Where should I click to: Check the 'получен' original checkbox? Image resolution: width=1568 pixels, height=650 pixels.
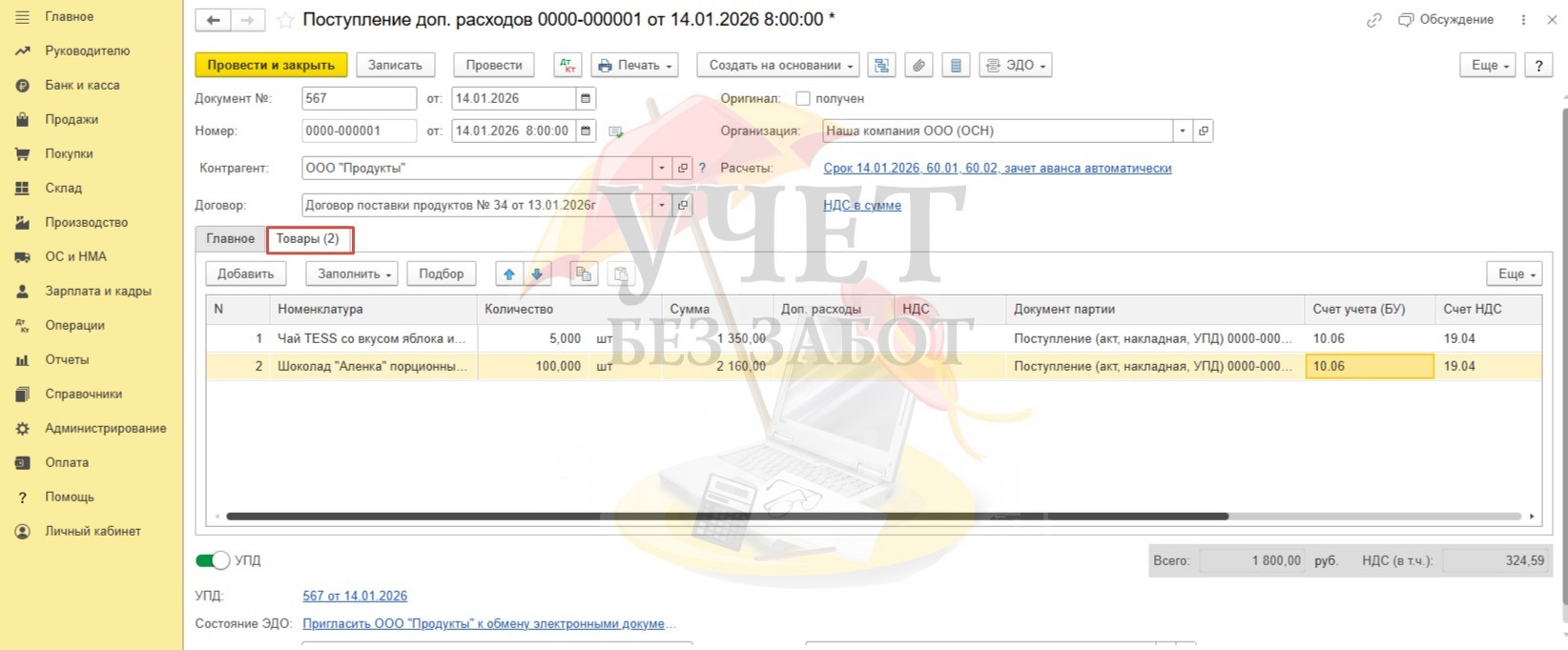pyautogui.click(x=803, y=98)
